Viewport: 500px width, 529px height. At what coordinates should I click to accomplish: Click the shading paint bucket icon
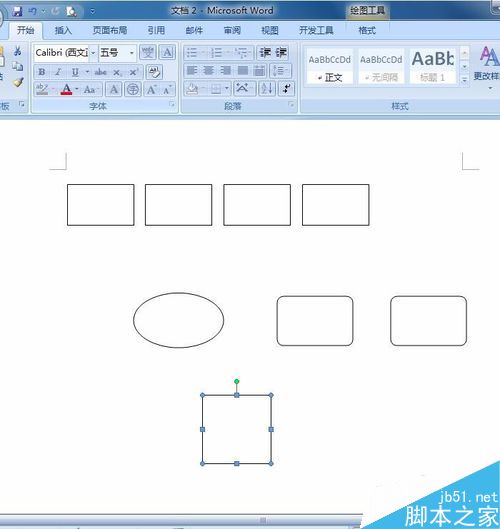[x=192, y=89]
